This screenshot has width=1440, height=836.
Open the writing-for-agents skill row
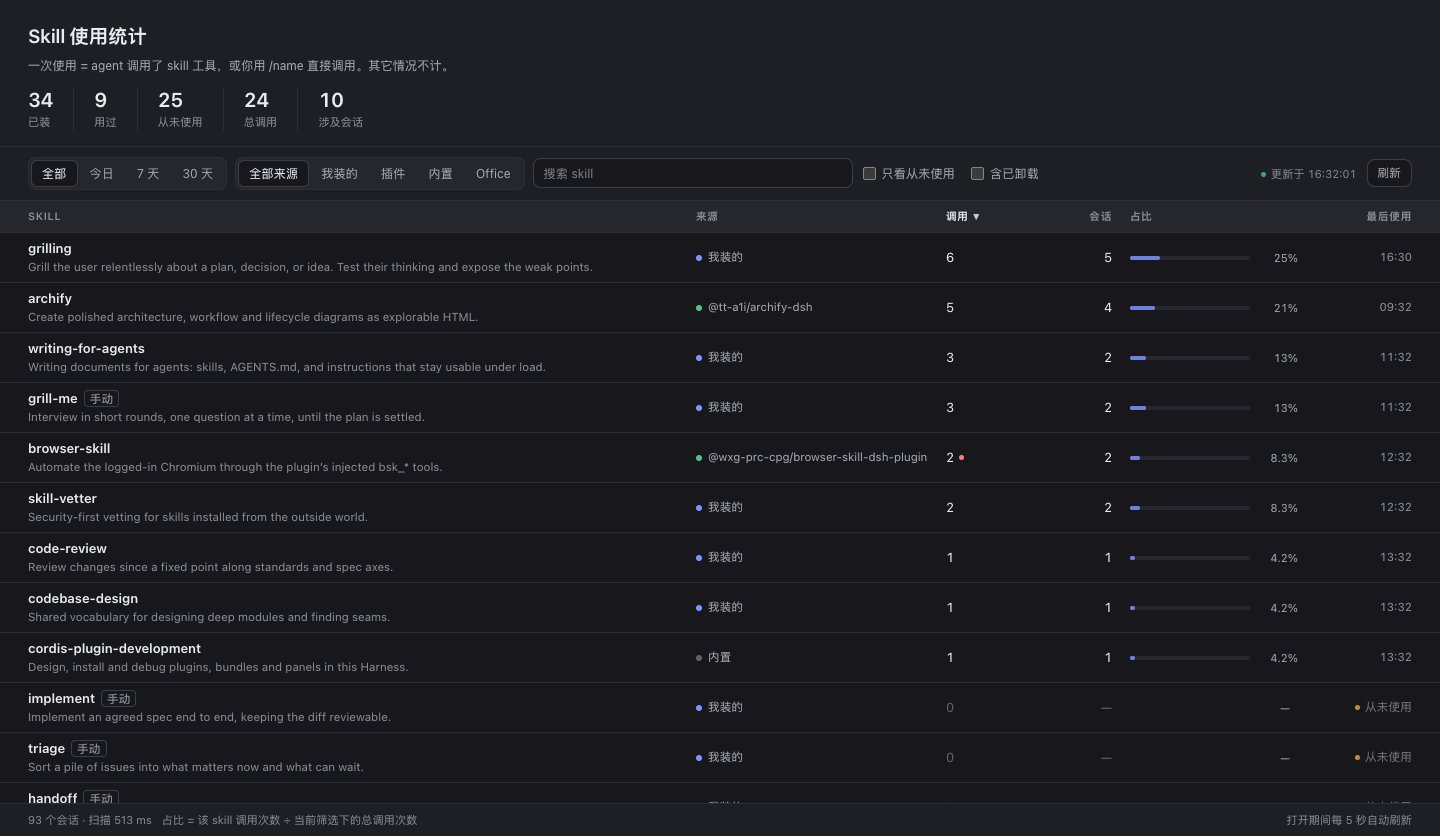pyautogui.click(x=720, y=357)
